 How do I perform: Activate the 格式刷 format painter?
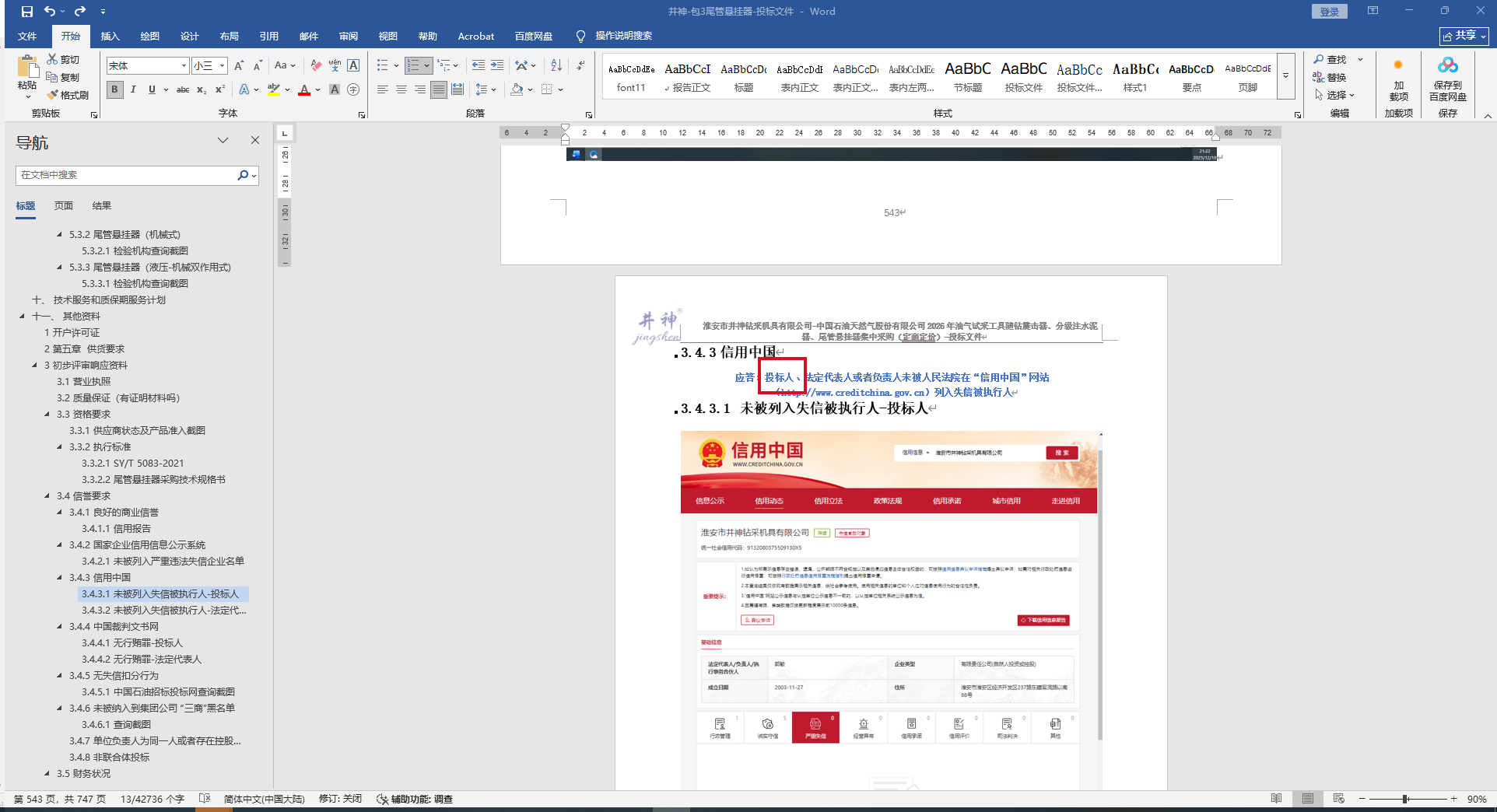pyautogui.click(x=68, y=95)
